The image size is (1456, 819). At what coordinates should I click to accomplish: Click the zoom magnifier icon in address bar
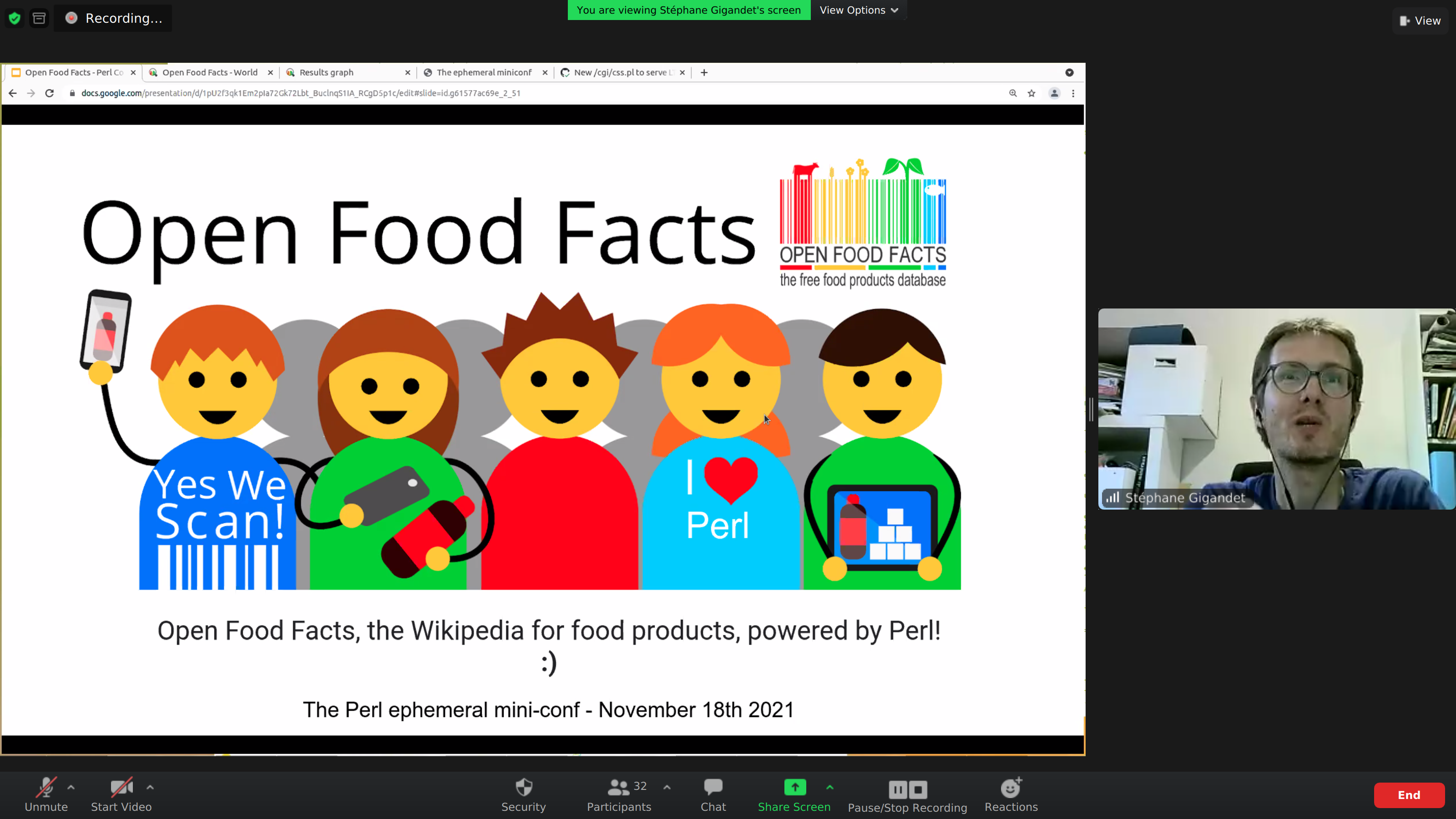pyautogui.click(x=1013, y=93)
